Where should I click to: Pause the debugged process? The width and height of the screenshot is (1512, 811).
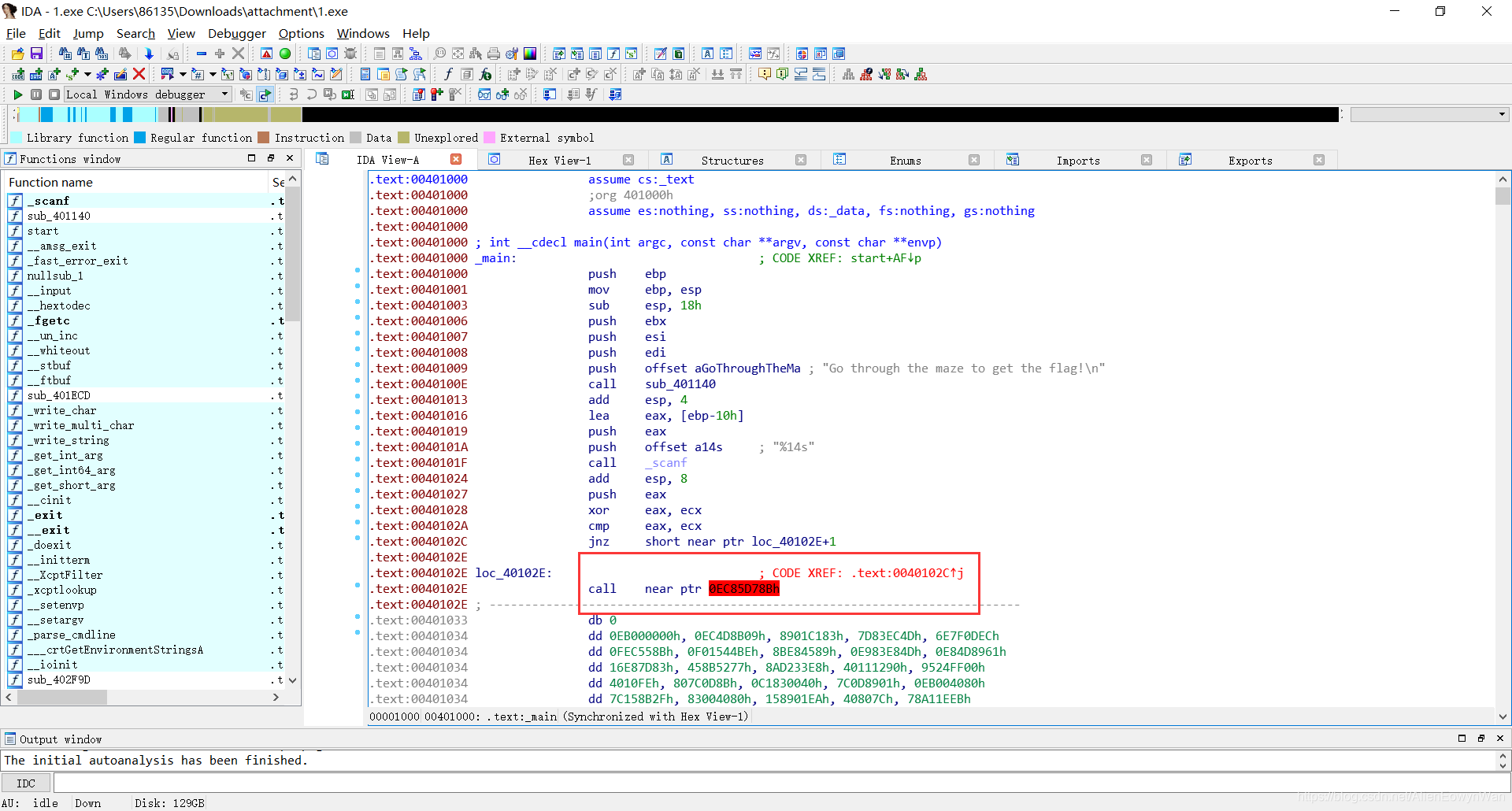(x=36, y=94)
